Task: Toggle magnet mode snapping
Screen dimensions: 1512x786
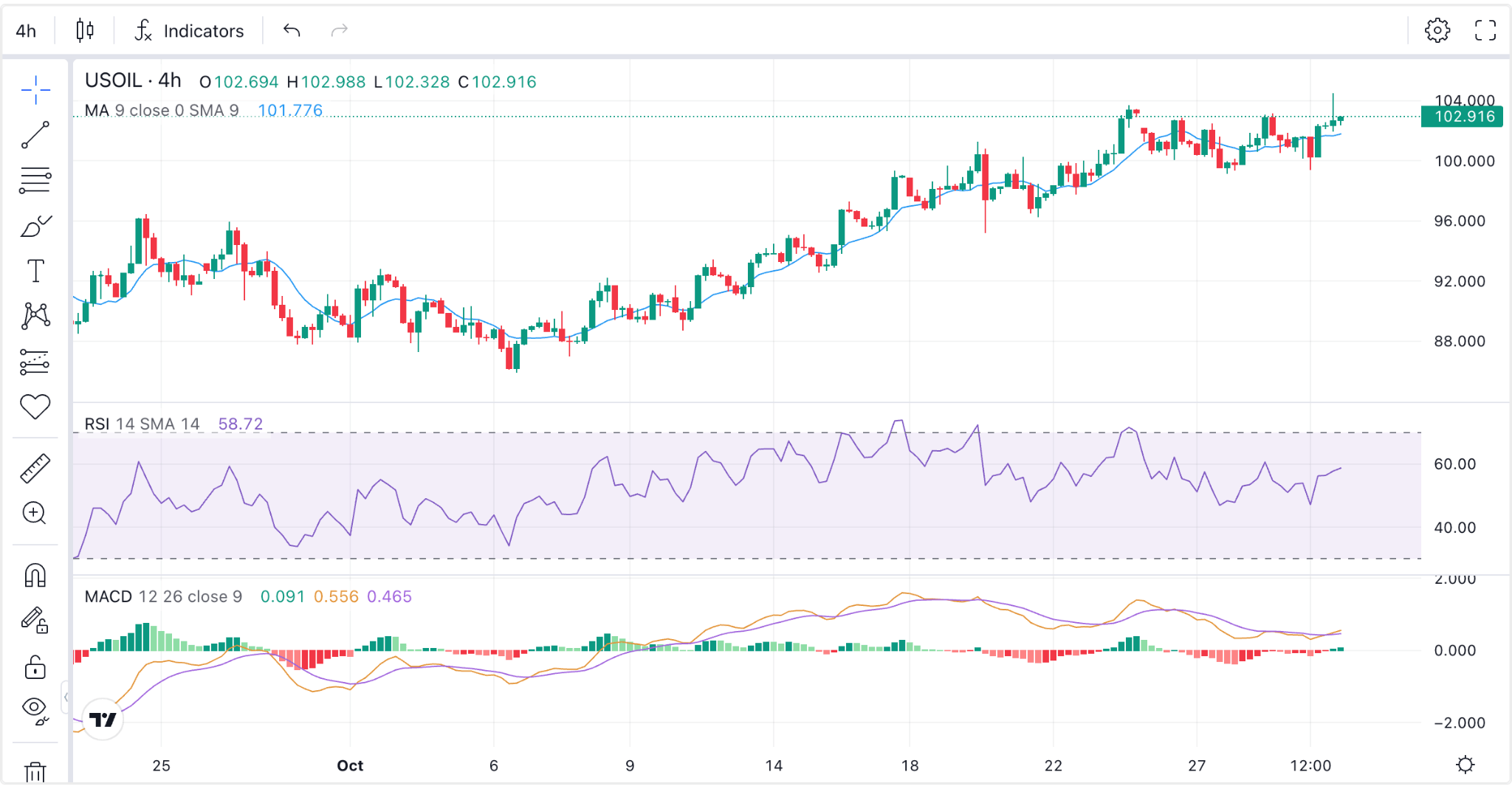Action: 35,575
